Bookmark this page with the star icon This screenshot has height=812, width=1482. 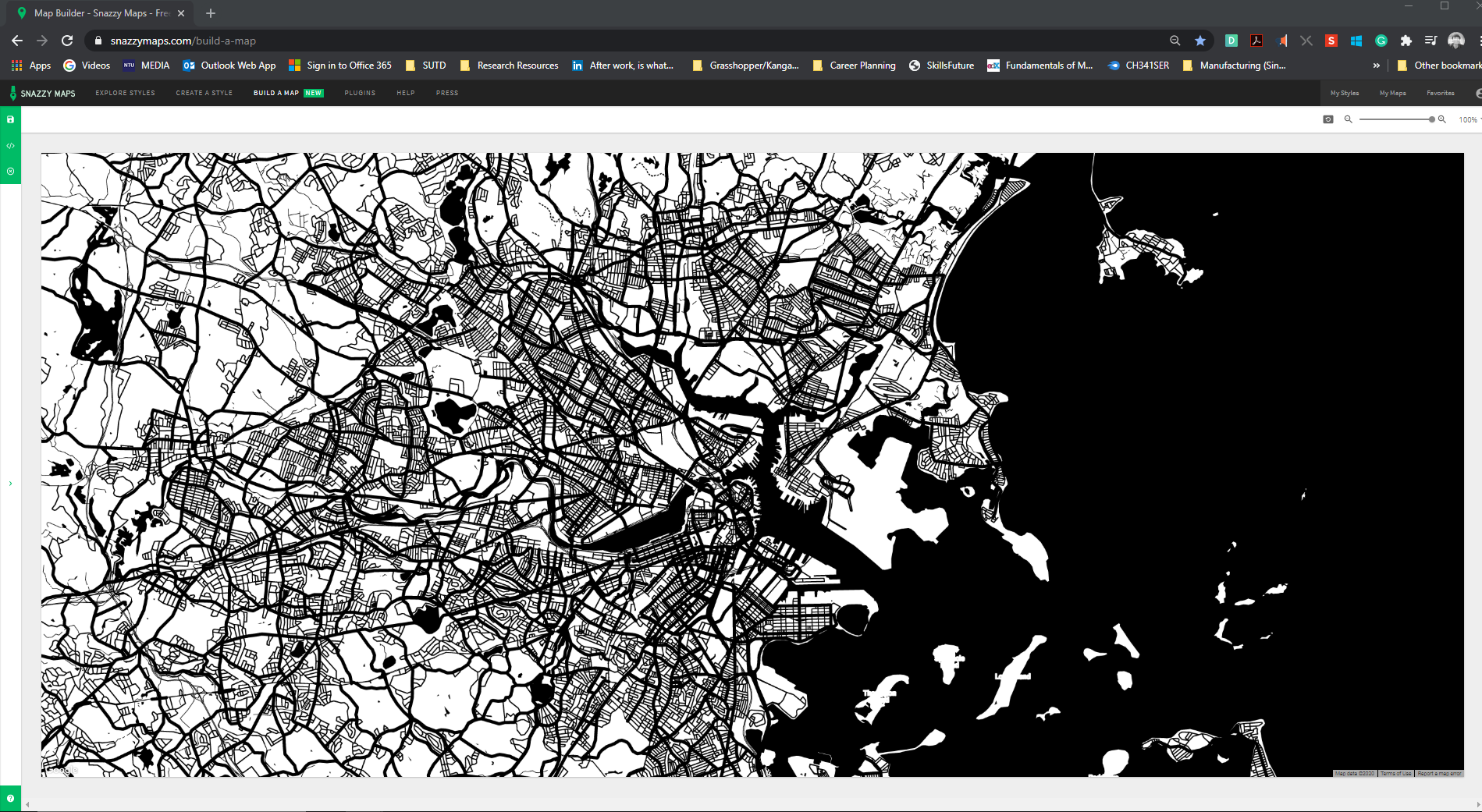click(x=1199, y=41)
